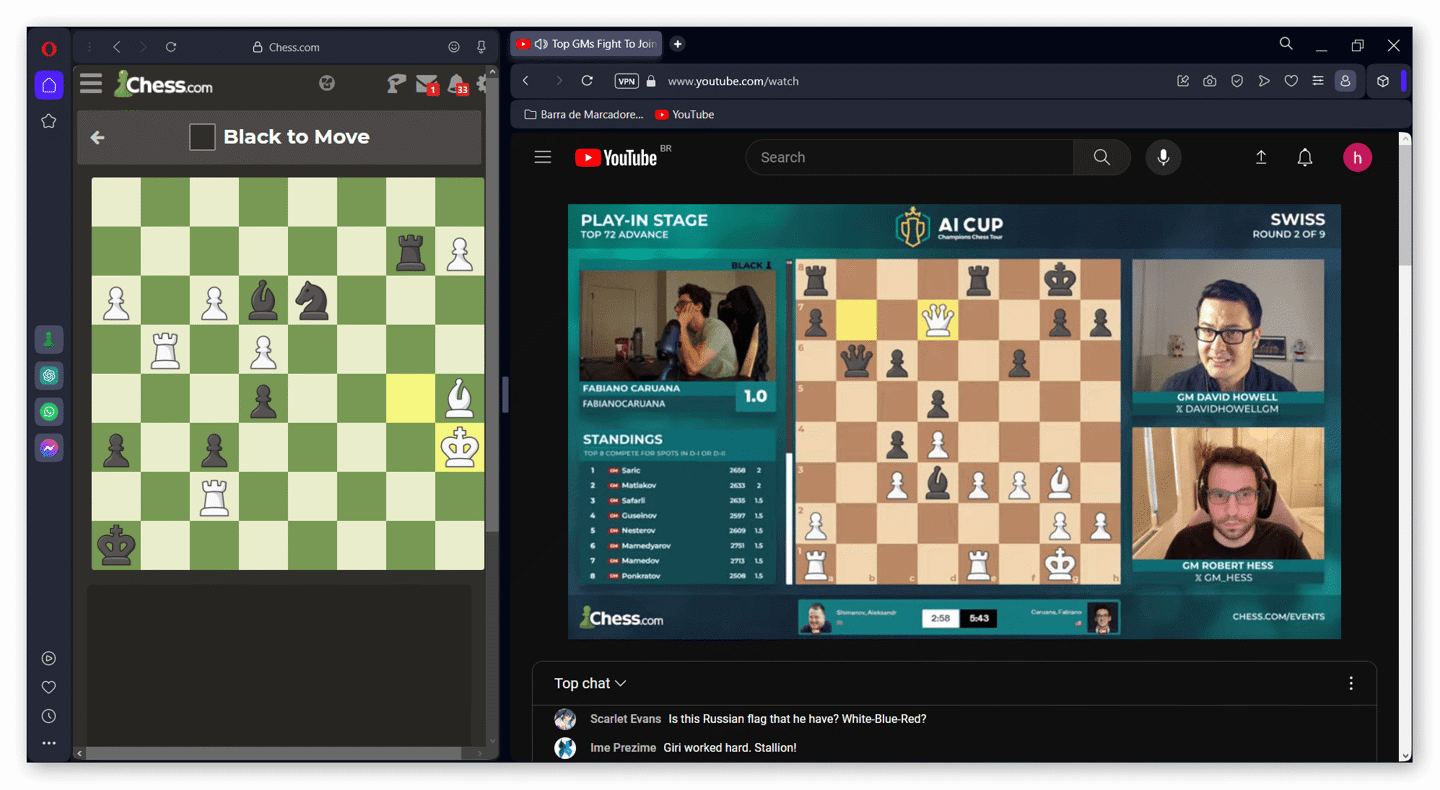The height and width of the screenshot is (790, 1440).
Task: Go back in the Chess.com panel toolbar
Action: tap(117, 47)
